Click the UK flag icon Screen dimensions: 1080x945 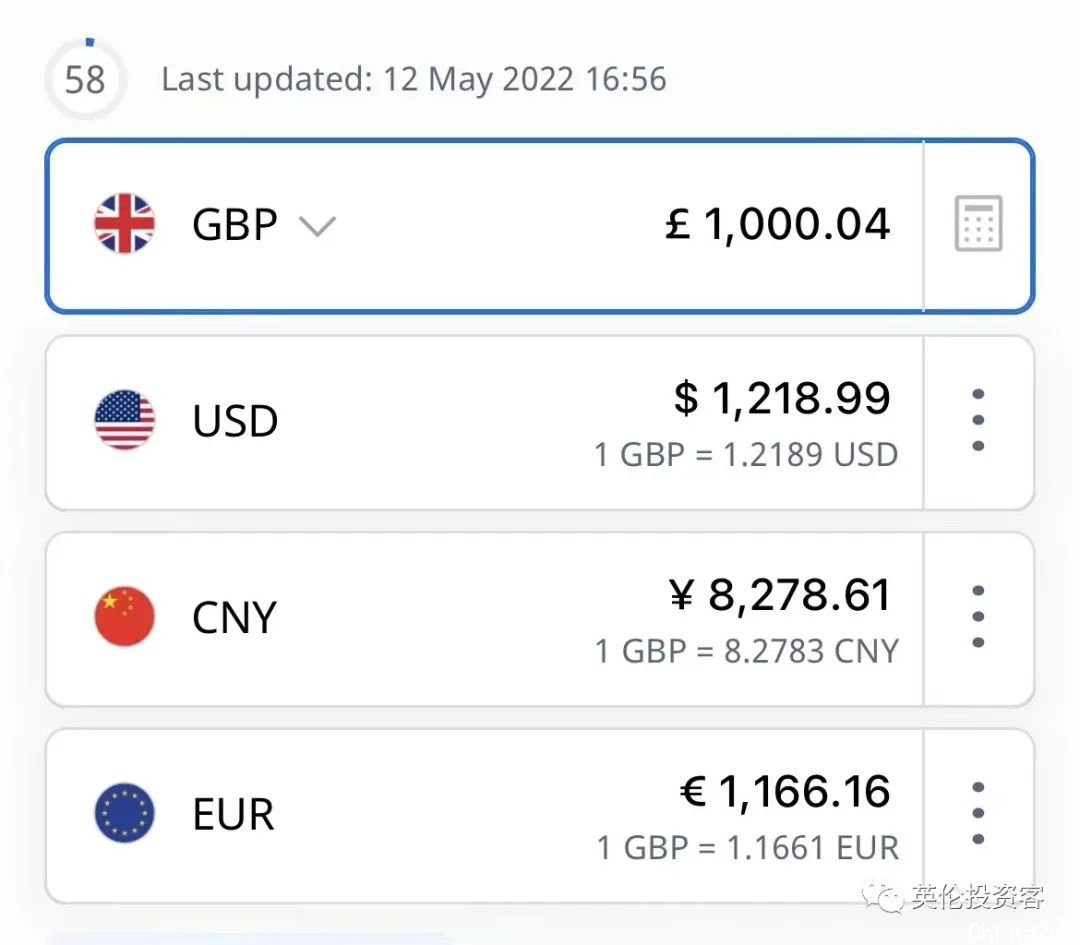[125, 224]
